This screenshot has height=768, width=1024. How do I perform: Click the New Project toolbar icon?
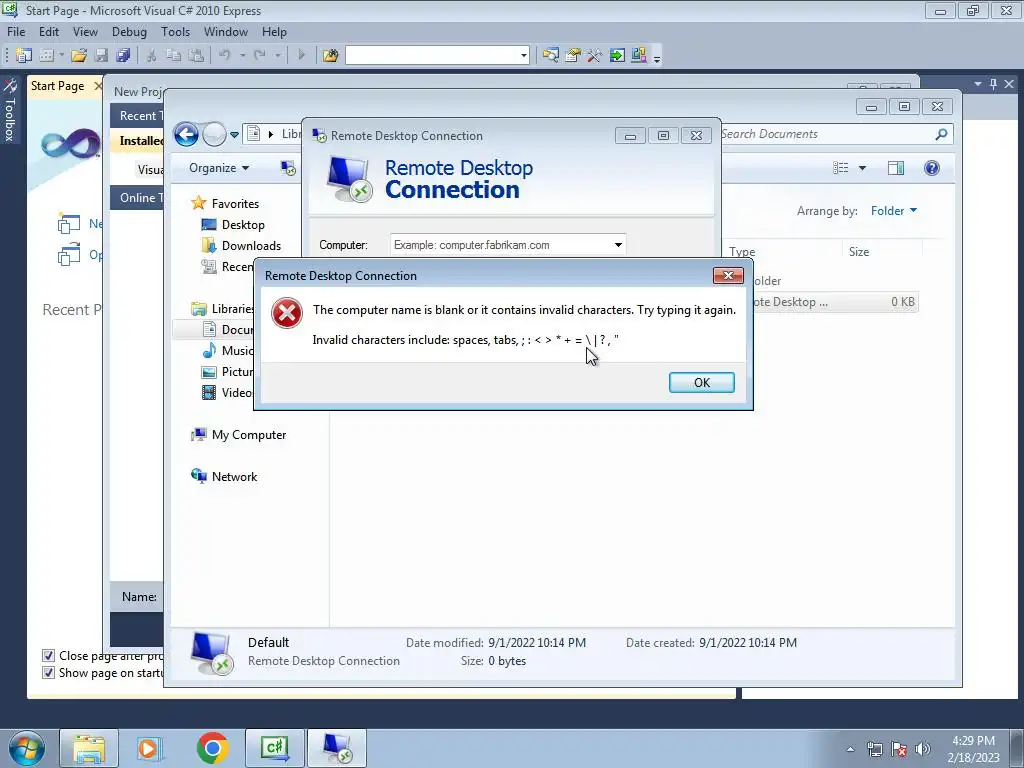pyautogui.click(x=24, y=56)
